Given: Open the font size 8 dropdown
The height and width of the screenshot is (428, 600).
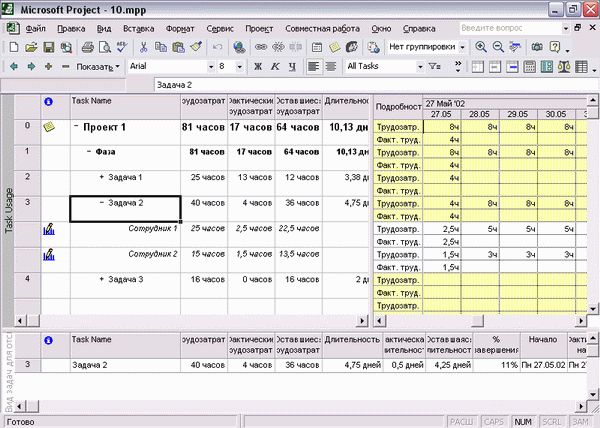Looking at the screenshot, I should click(x=240, y=67).
